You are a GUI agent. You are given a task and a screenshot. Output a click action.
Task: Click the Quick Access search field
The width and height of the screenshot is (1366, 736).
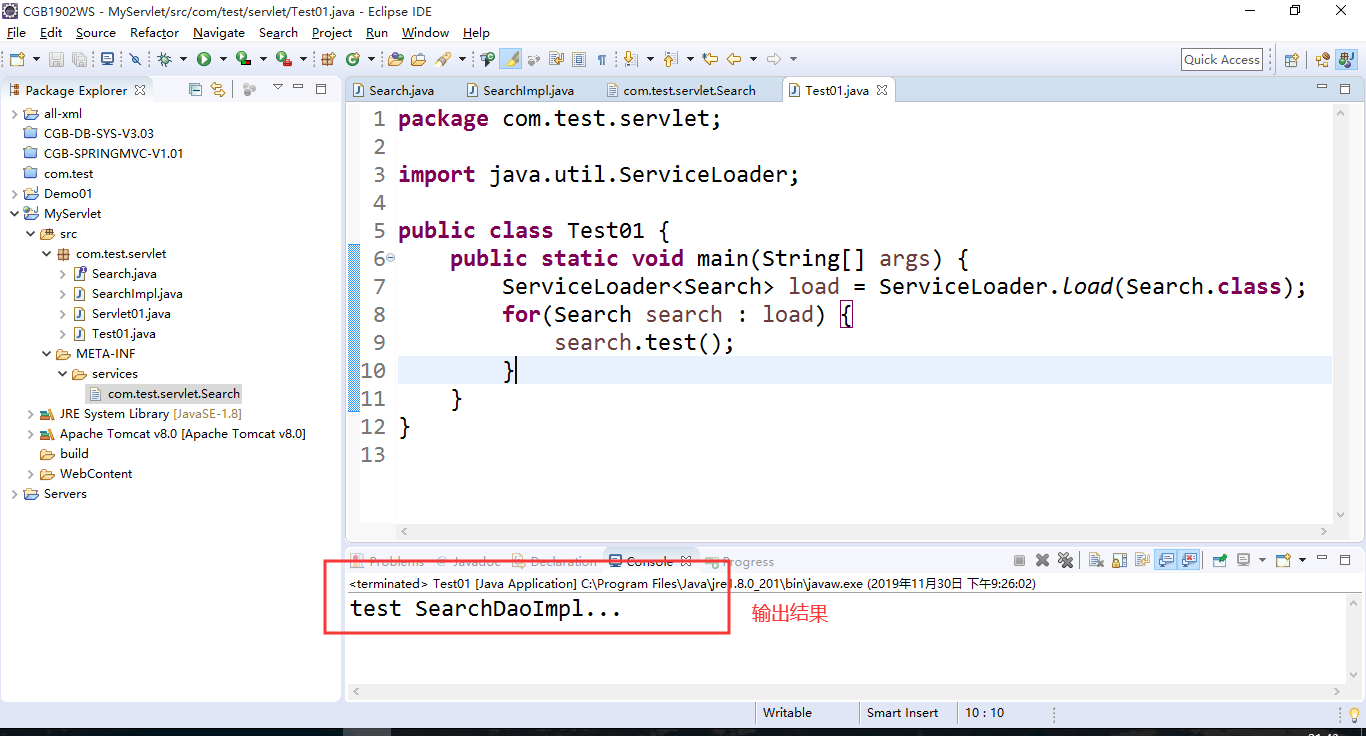(x=1222, y=59)
